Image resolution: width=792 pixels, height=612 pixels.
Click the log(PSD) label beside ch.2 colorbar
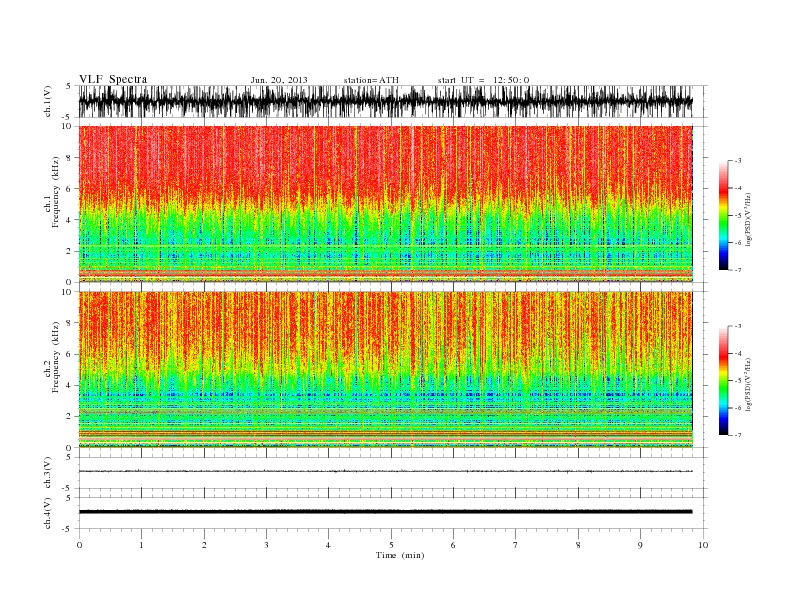pos(748,384)
